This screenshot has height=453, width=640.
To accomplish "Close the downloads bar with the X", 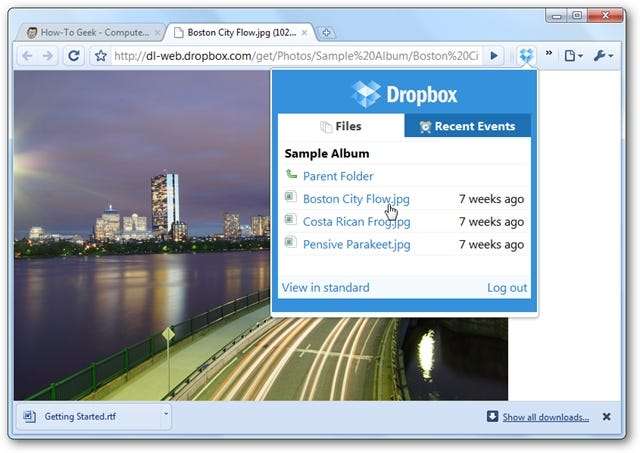I will [607, 417].
